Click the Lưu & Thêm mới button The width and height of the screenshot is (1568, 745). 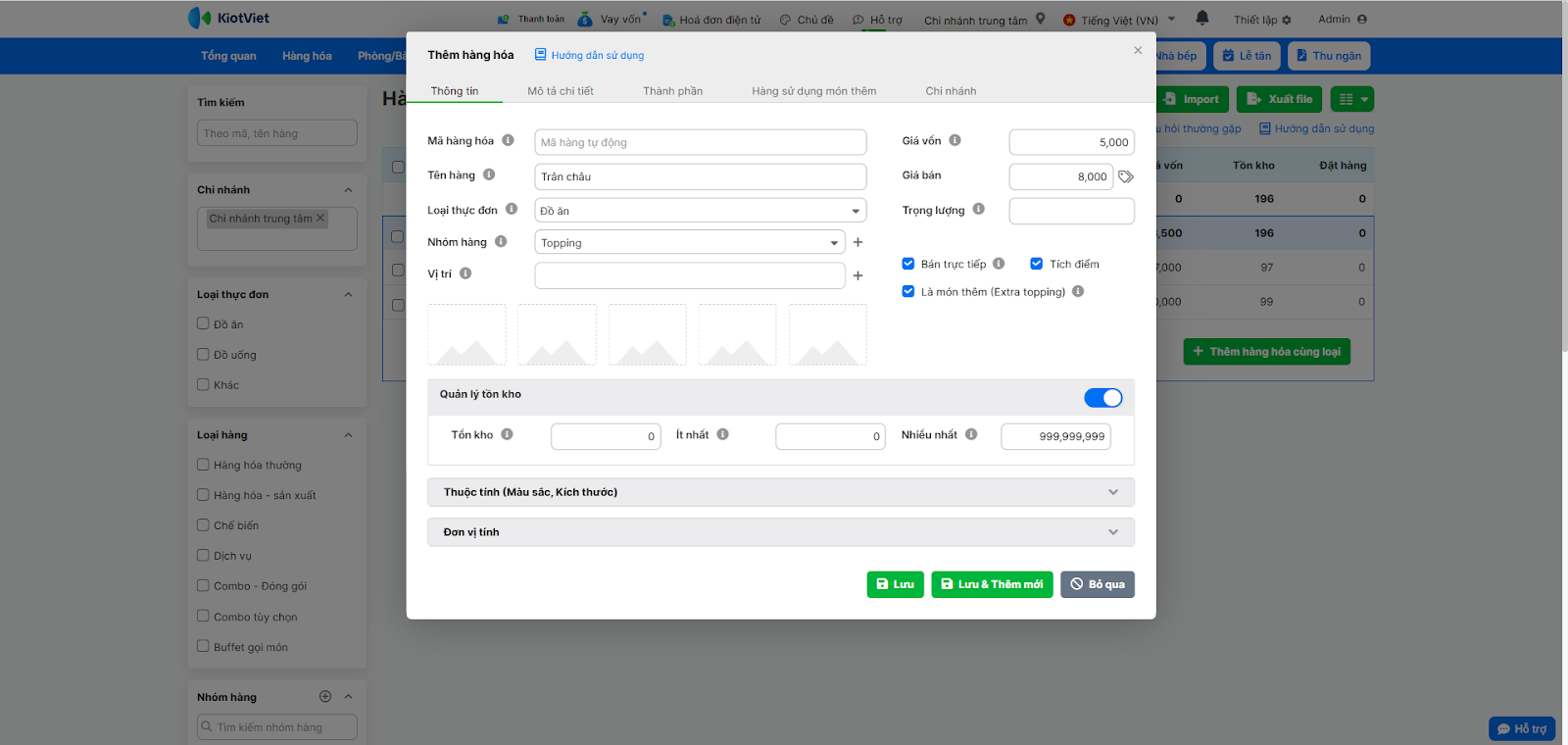pos(992,584)
